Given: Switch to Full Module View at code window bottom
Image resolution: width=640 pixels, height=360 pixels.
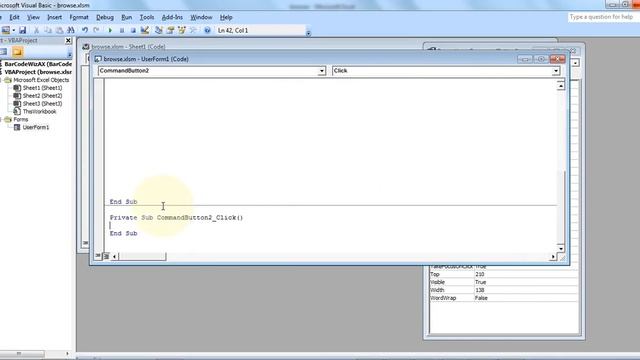Looking at the screenshot, I should 106,256.
